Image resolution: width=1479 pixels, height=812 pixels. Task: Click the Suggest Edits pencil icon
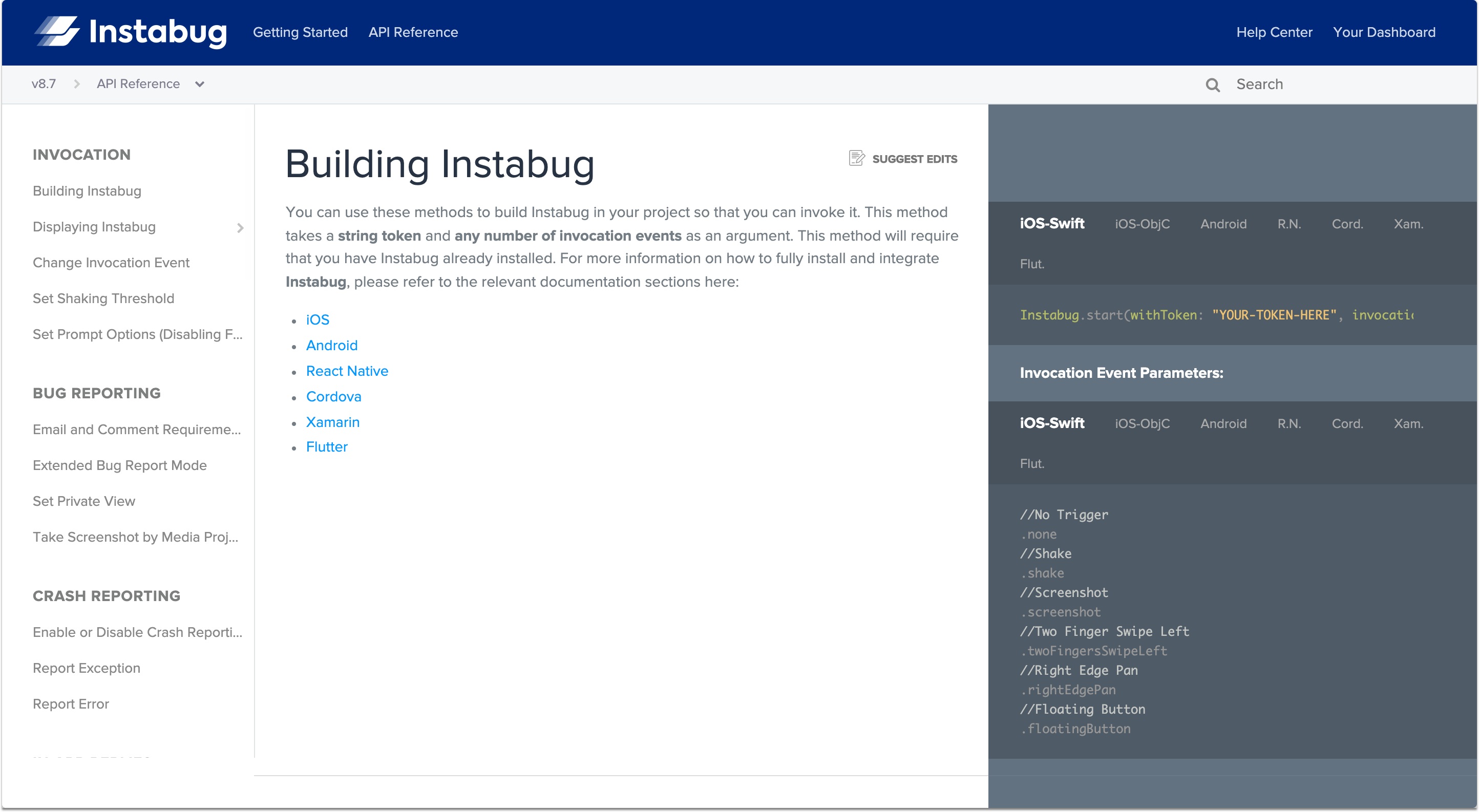click(x=857, y=158)
